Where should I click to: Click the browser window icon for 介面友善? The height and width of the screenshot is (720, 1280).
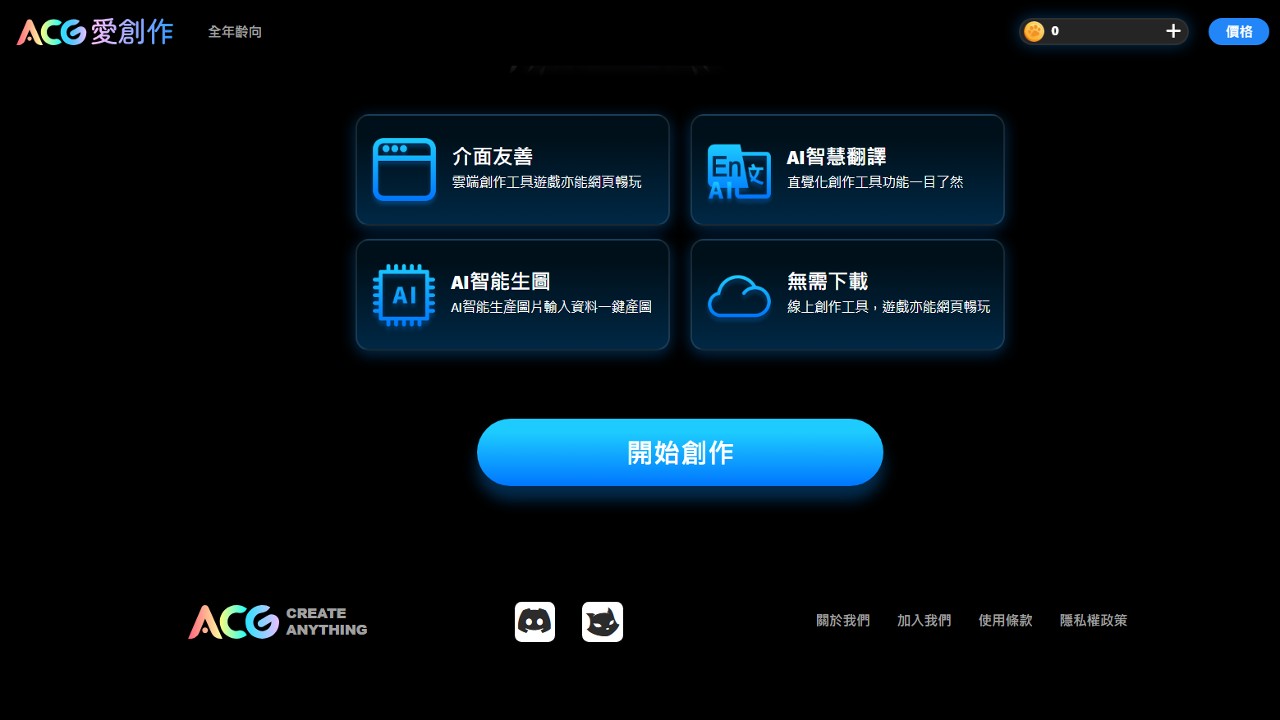pos(404,169)
